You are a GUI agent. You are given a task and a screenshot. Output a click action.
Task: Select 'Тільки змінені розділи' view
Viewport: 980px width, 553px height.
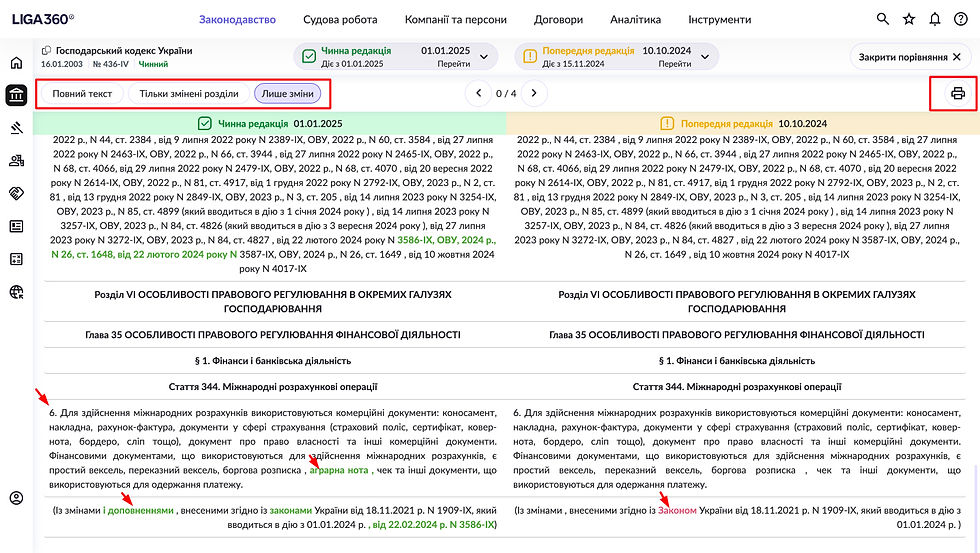pyautogui.click(x=189, y=94)
